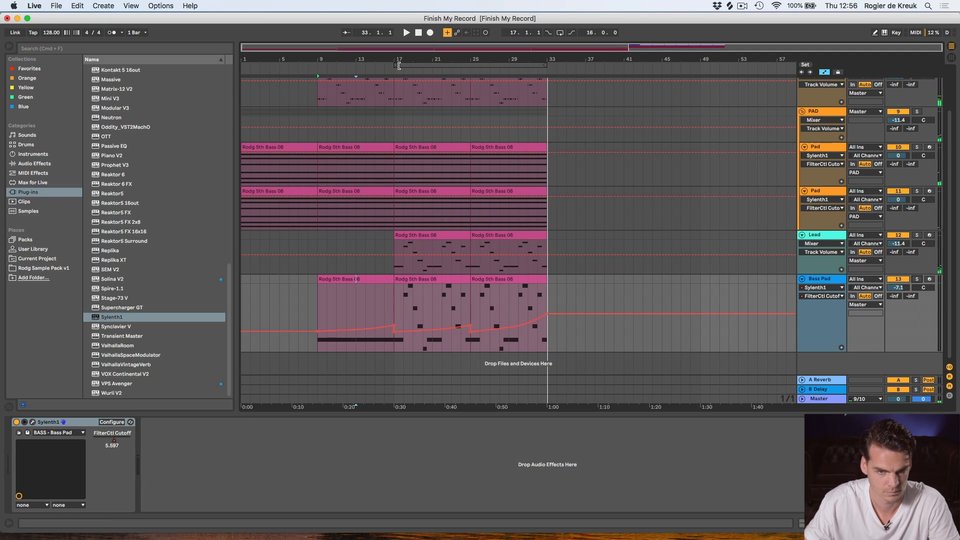This screenshot has width=960, height=540.
Task: Open the Edit menu
Action: coord(77,6)
